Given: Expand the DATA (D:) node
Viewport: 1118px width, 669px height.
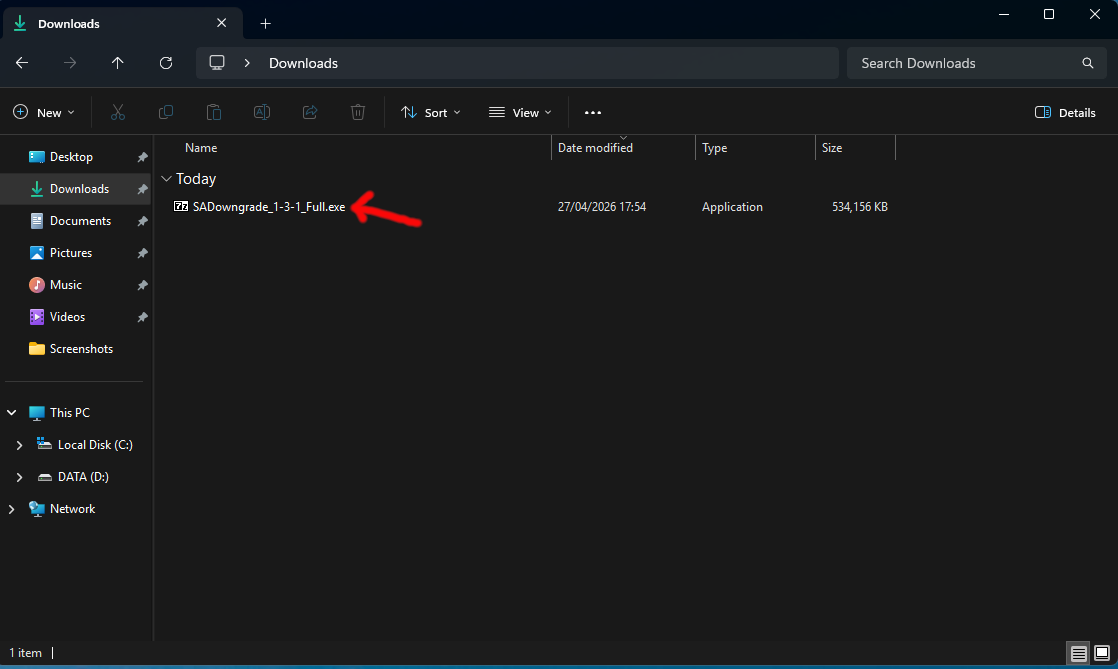Looking at the screenshot, I should (19, 477).
